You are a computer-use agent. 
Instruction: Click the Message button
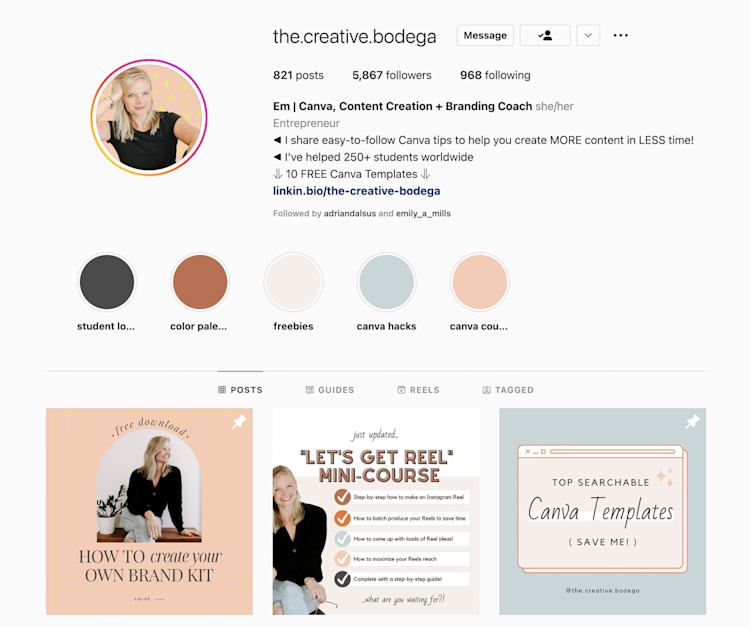[x=485, y=35]
